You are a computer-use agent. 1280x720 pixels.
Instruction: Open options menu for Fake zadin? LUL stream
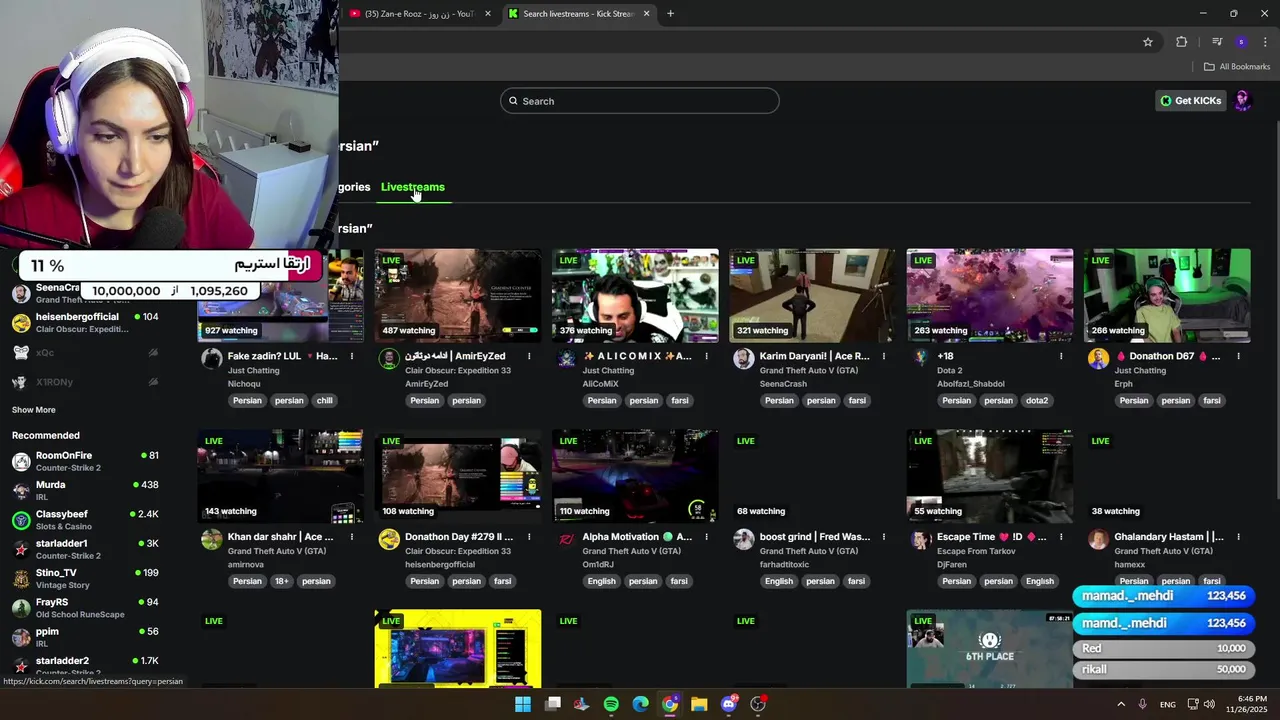point(352,356)
